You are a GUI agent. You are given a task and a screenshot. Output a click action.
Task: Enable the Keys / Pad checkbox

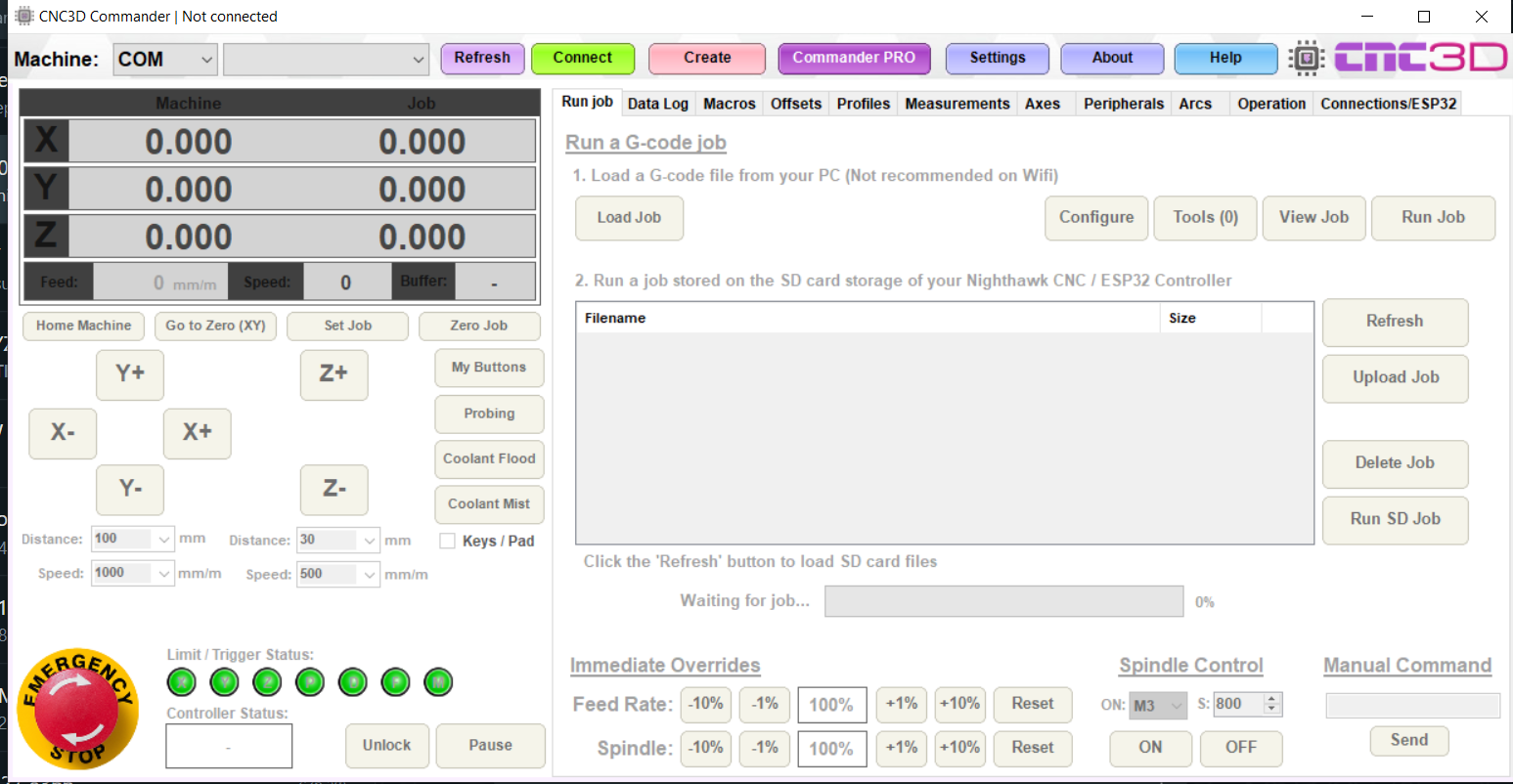[448, 541]
